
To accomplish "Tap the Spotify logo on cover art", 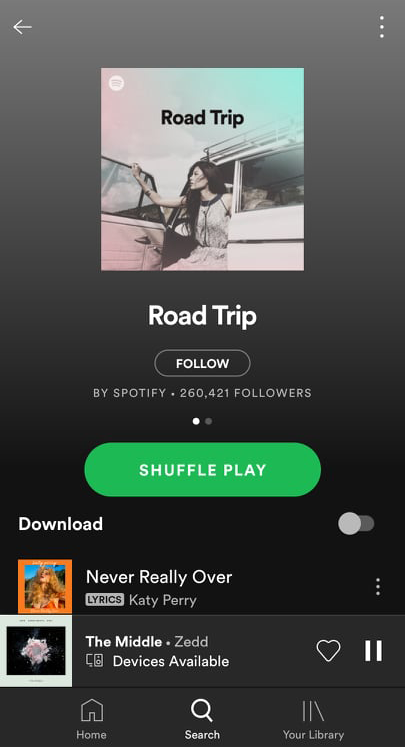I will (116, 83).
